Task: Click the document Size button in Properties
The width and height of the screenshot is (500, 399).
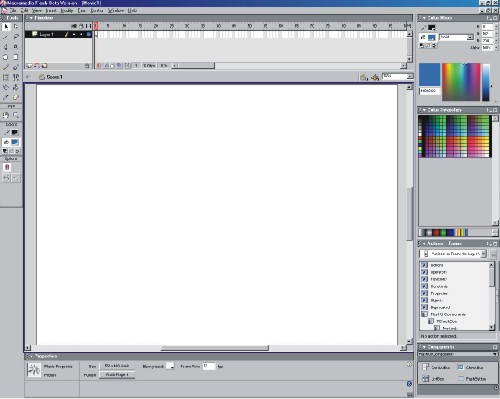Action: (x=117, y=366)
